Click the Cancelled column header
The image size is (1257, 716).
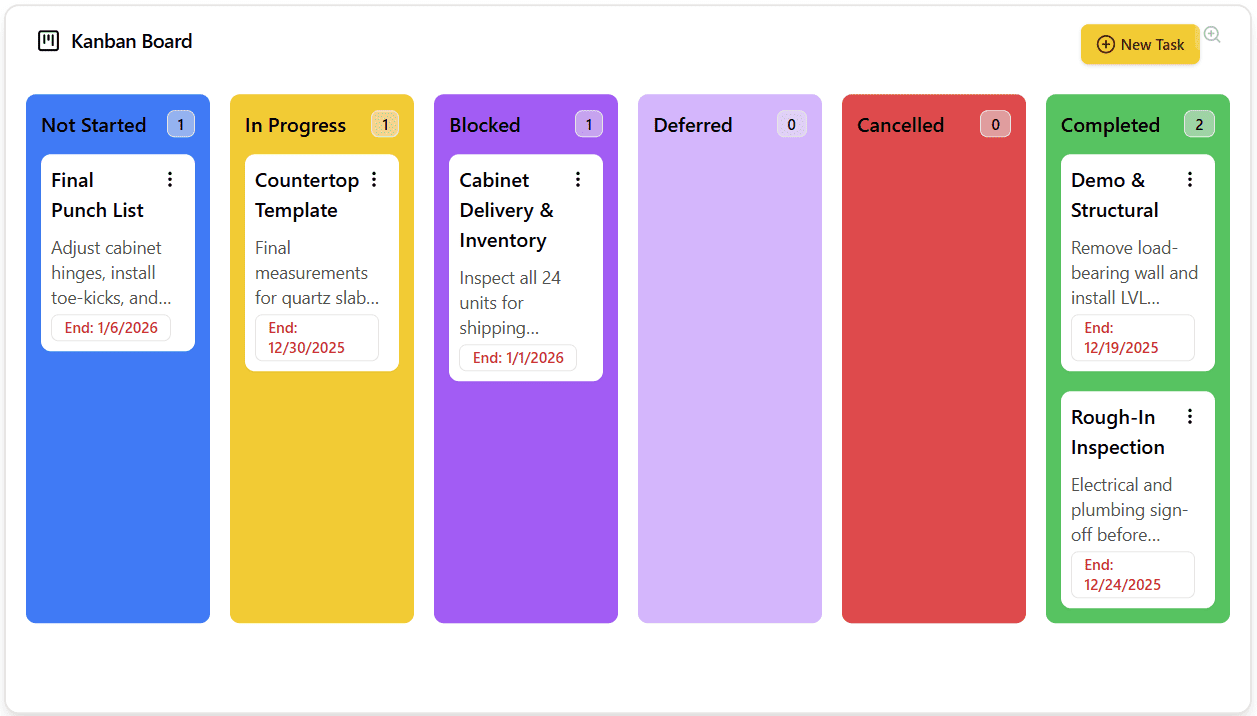pos(900,125)
